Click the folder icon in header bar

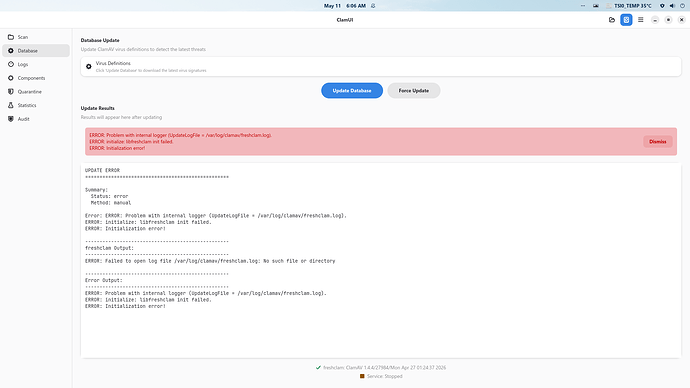612,20
